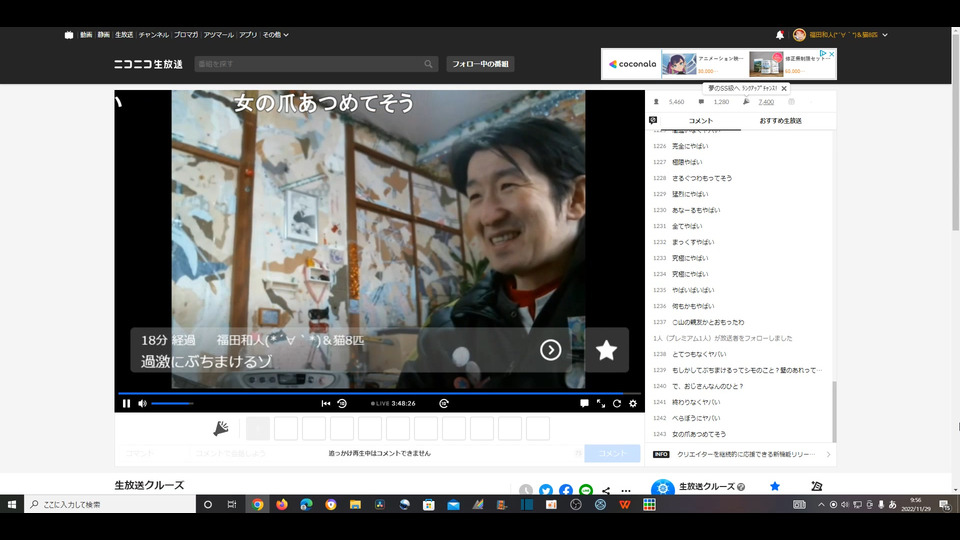Viewport: 960px width, 540px height.
Task: Click the program search input field
Action: tap(310, 64)
